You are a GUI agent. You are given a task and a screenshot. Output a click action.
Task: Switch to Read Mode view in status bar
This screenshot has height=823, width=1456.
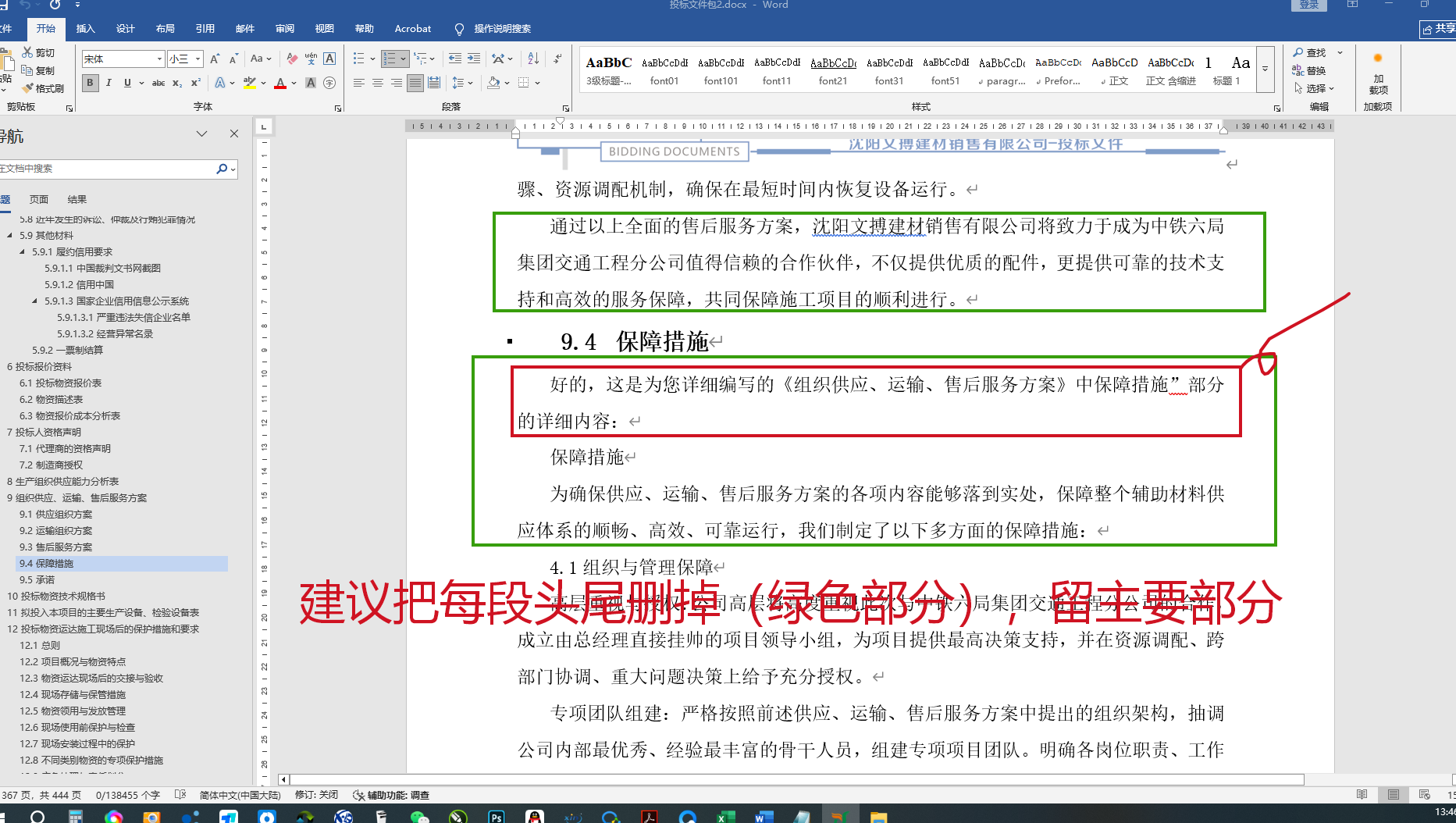coord(1362,795)
